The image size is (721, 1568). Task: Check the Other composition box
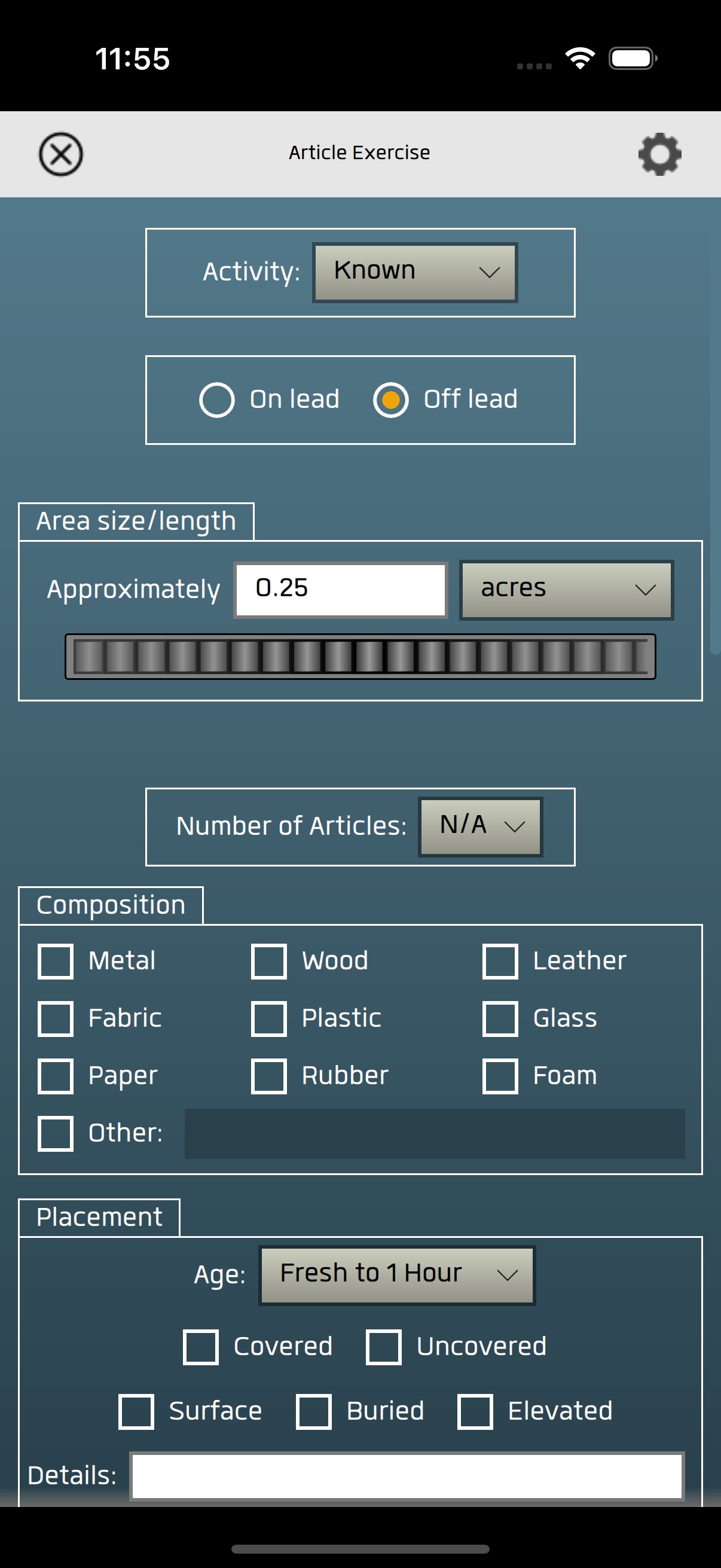tap(56, 1133)
